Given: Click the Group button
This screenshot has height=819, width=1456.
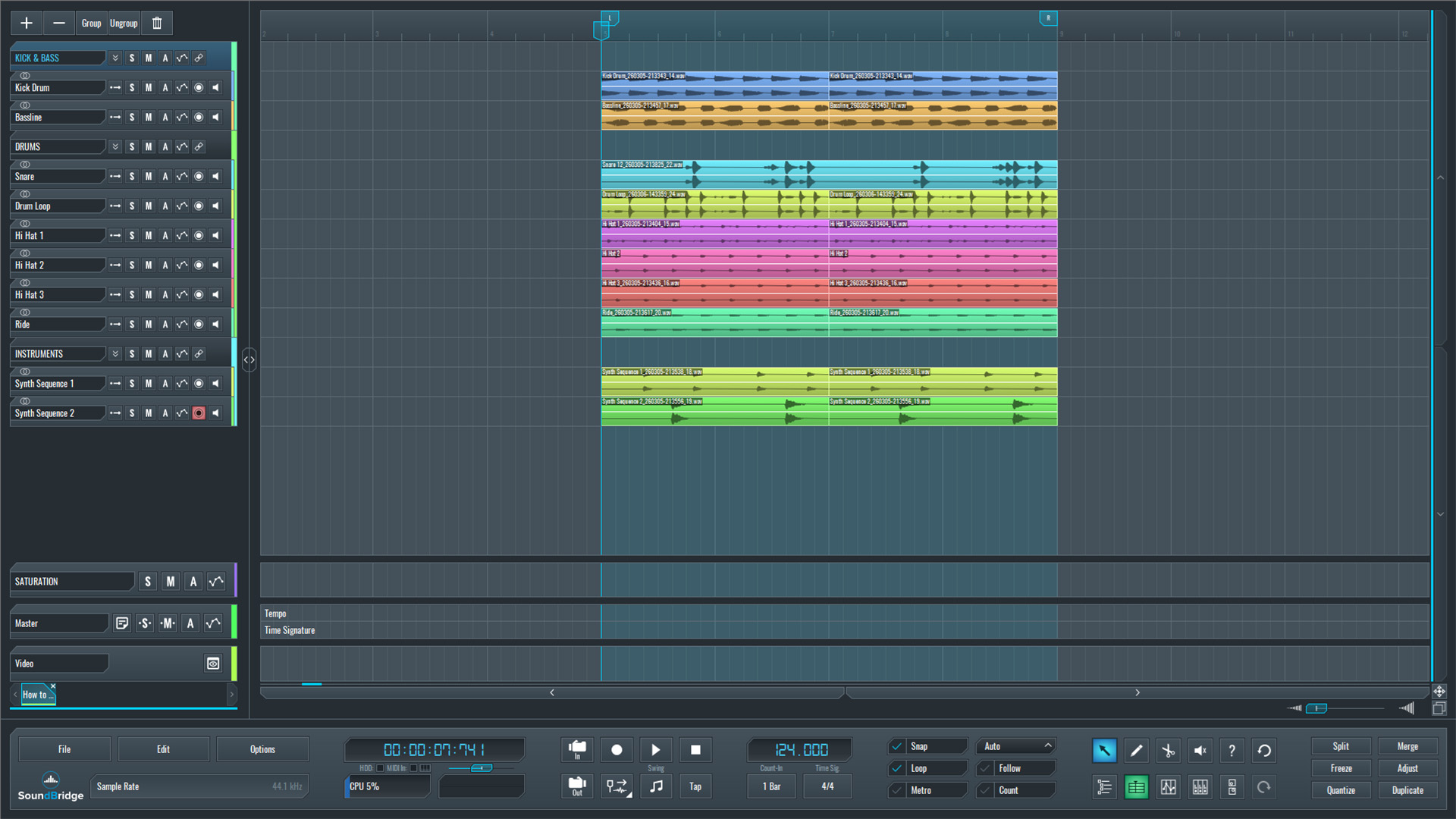Looking at the screenshot, I should coord(92,23).
